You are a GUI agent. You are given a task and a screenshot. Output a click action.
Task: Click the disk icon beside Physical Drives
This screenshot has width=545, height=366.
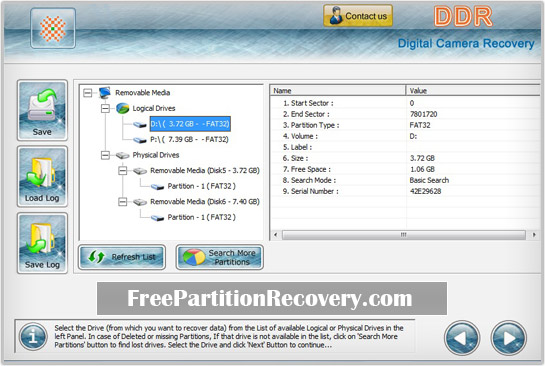tap(122, 155)
